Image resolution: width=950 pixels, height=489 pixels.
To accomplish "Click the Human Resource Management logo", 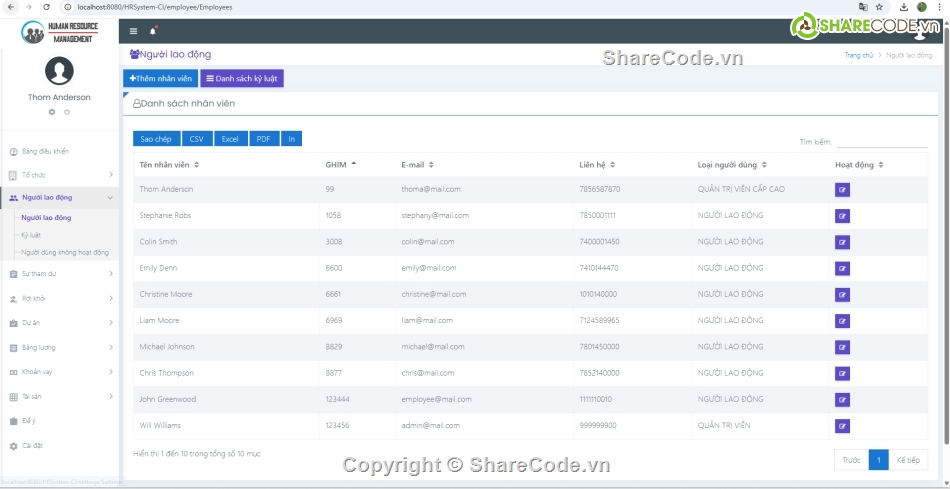I will click(59, 32).
